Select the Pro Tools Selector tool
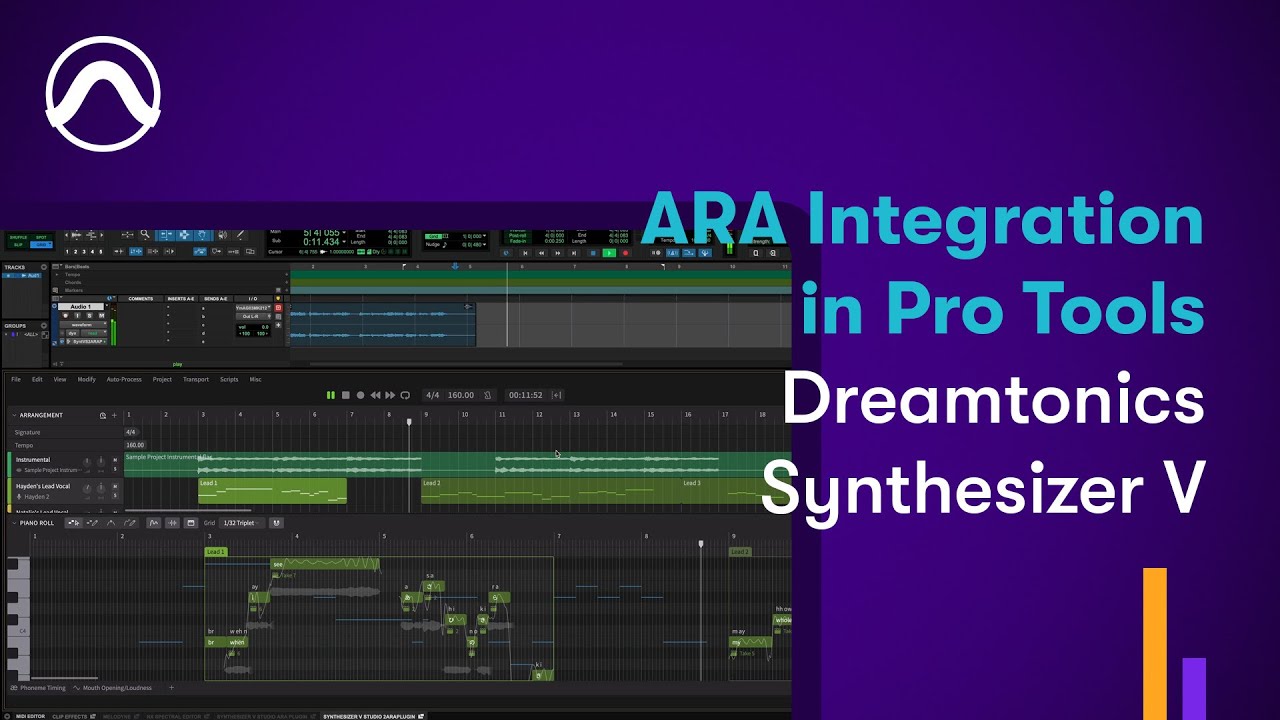1280x720 pixels. click(x=185, y=234)
